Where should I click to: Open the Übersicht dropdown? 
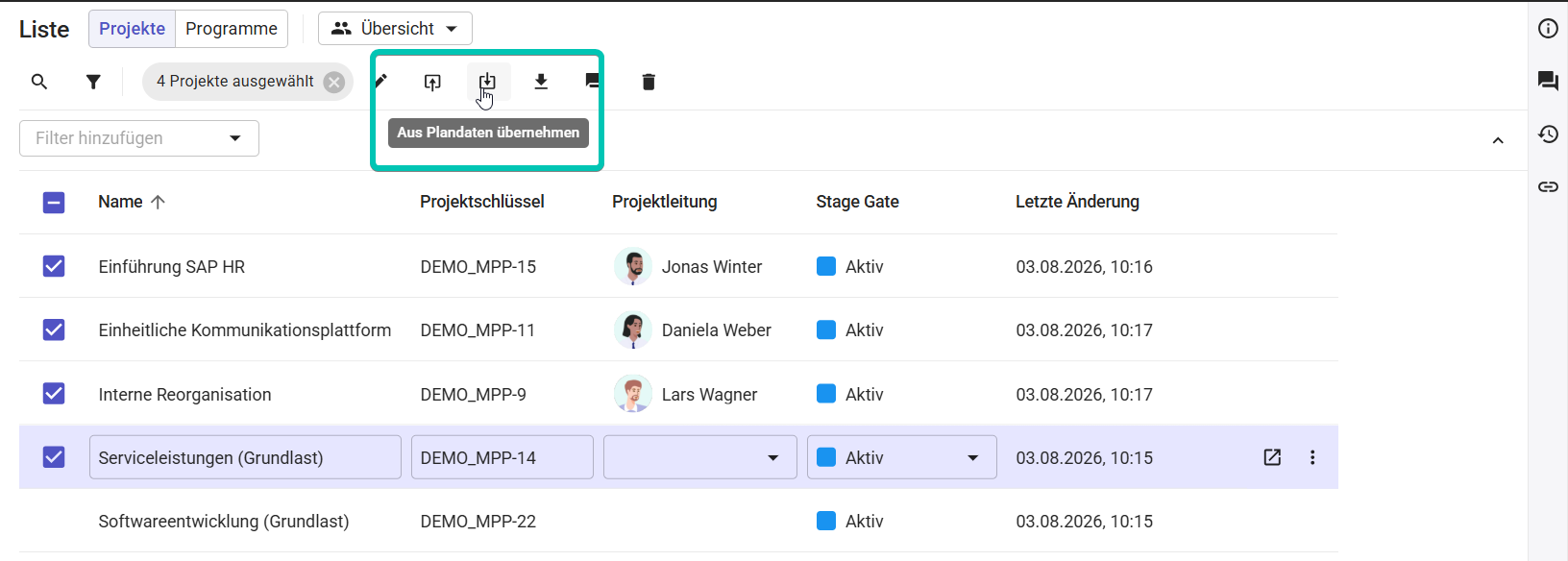point(395,29)
